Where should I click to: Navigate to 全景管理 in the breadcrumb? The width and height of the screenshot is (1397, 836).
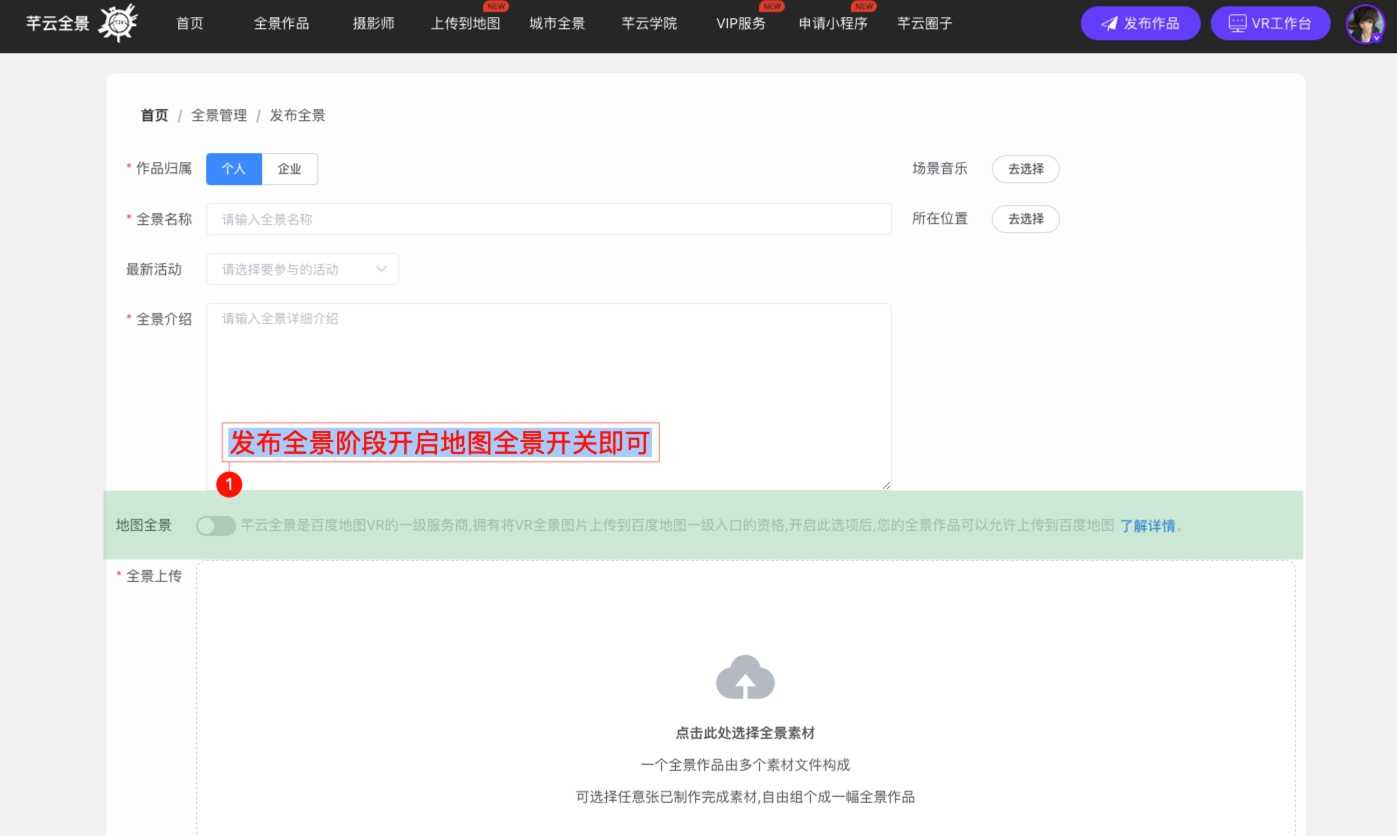(219, 115)
